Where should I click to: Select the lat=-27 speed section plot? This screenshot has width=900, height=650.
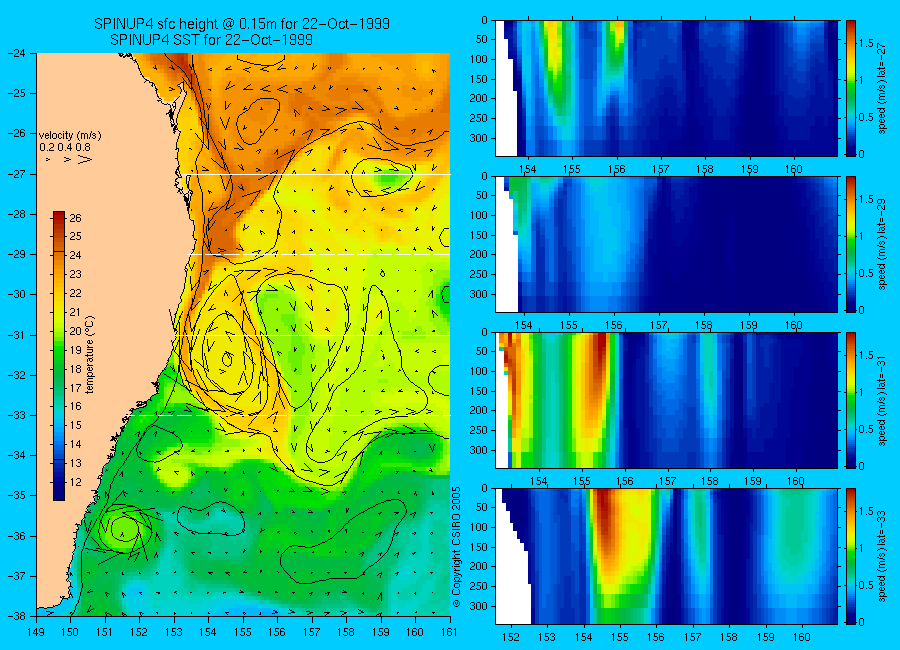666,88
